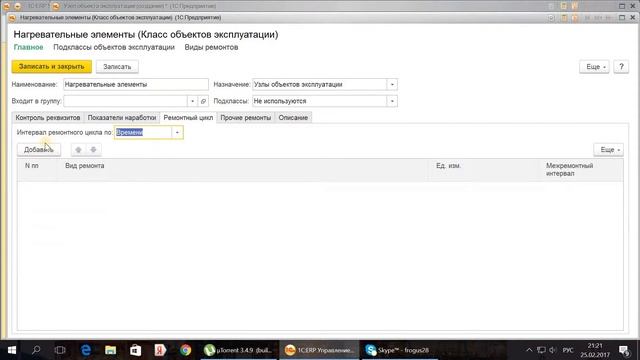The height and width of the screenshot is (360, 640).
Task: Open the table's Еще menu
Action: [609, 150]
